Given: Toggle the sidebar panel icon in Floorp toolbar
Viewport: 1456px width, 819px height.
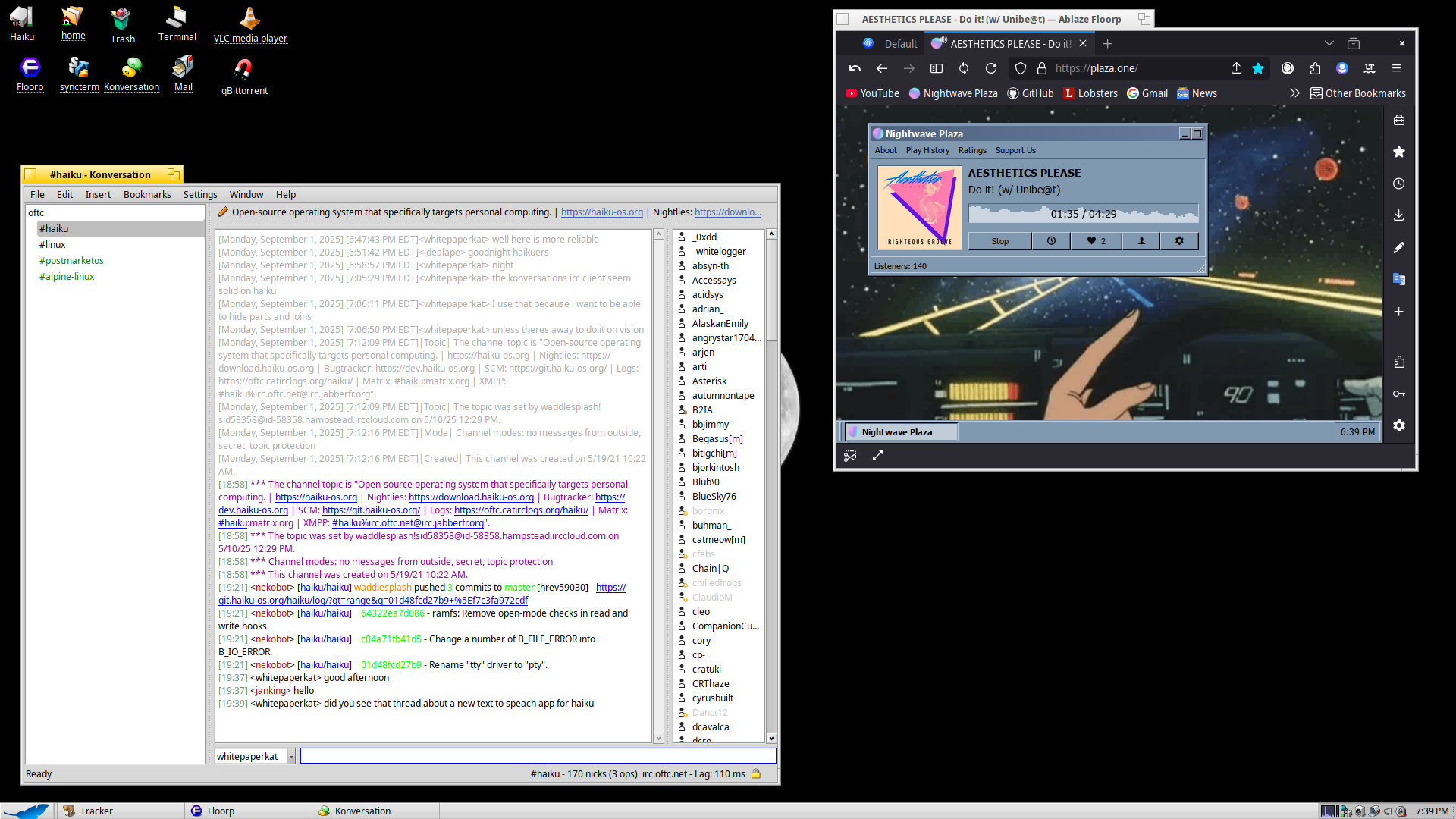Looking at the screenshot, I should [937, 68].
